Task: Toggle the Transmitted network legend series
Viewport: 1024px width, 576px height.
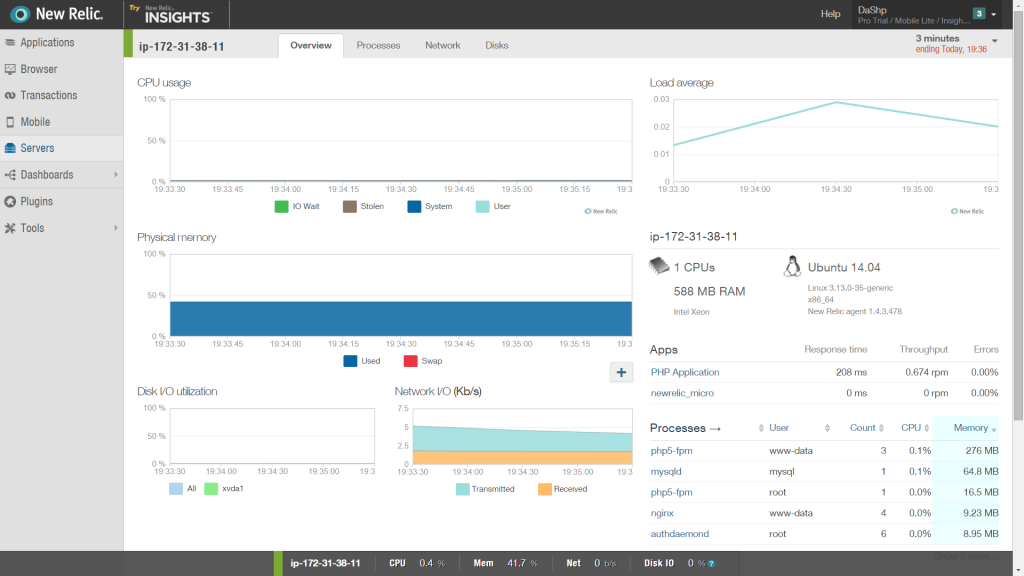Action: click(x=485, y=489)
